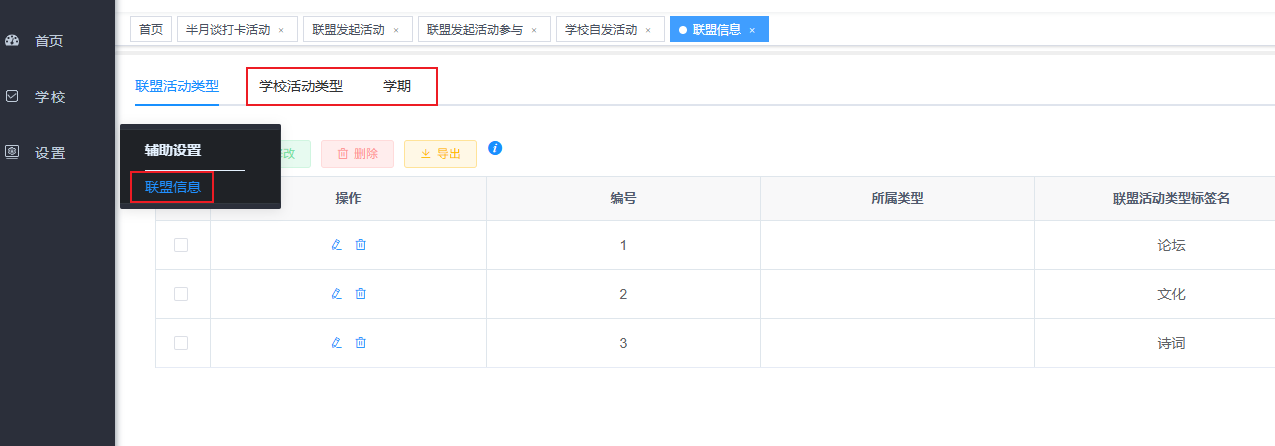Select the checkbox for row 2
1275x446 pixels.
pos(181,294)
